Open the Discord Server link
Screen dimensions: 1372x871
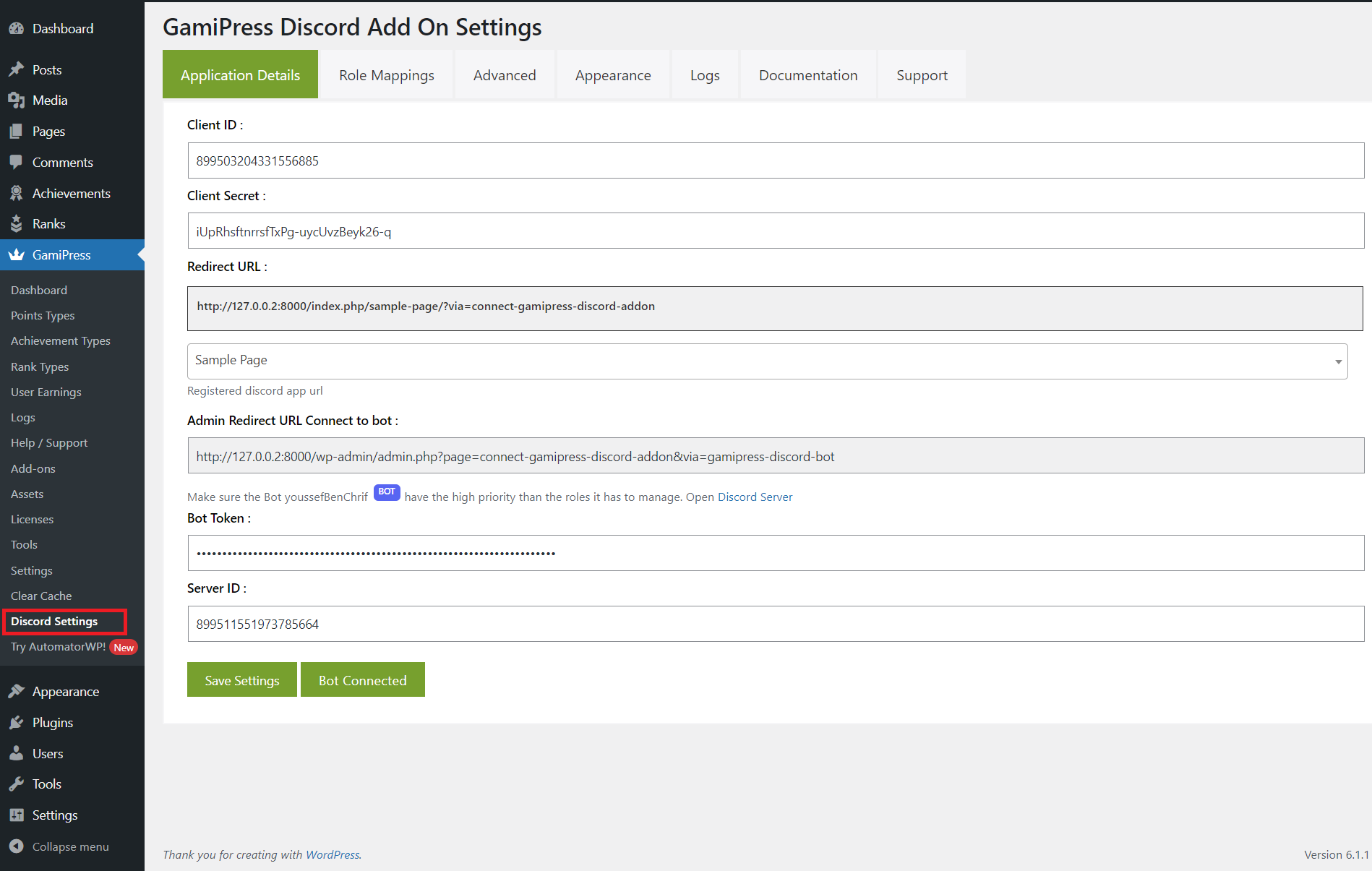point(755,497)
